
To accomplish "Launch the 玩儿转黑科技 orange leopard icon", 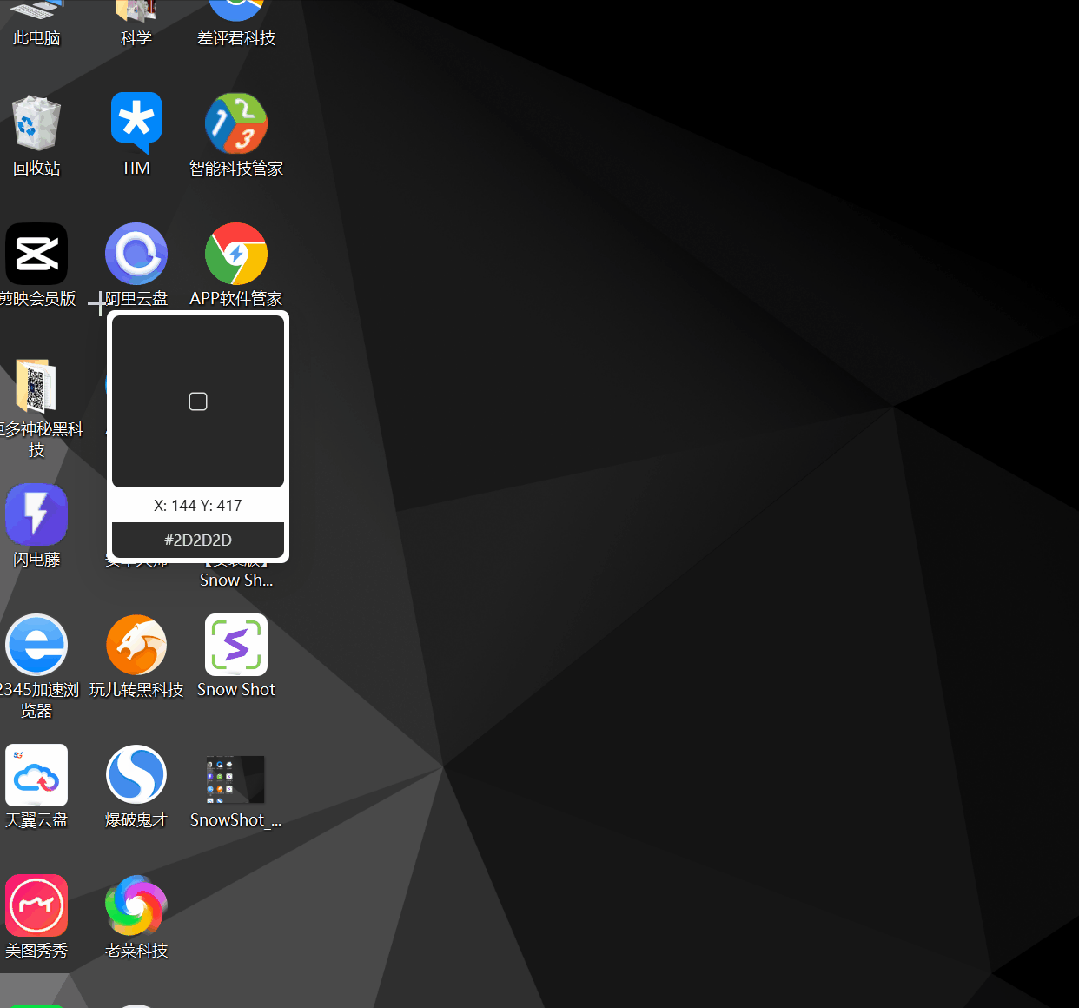I will (136, 645).
